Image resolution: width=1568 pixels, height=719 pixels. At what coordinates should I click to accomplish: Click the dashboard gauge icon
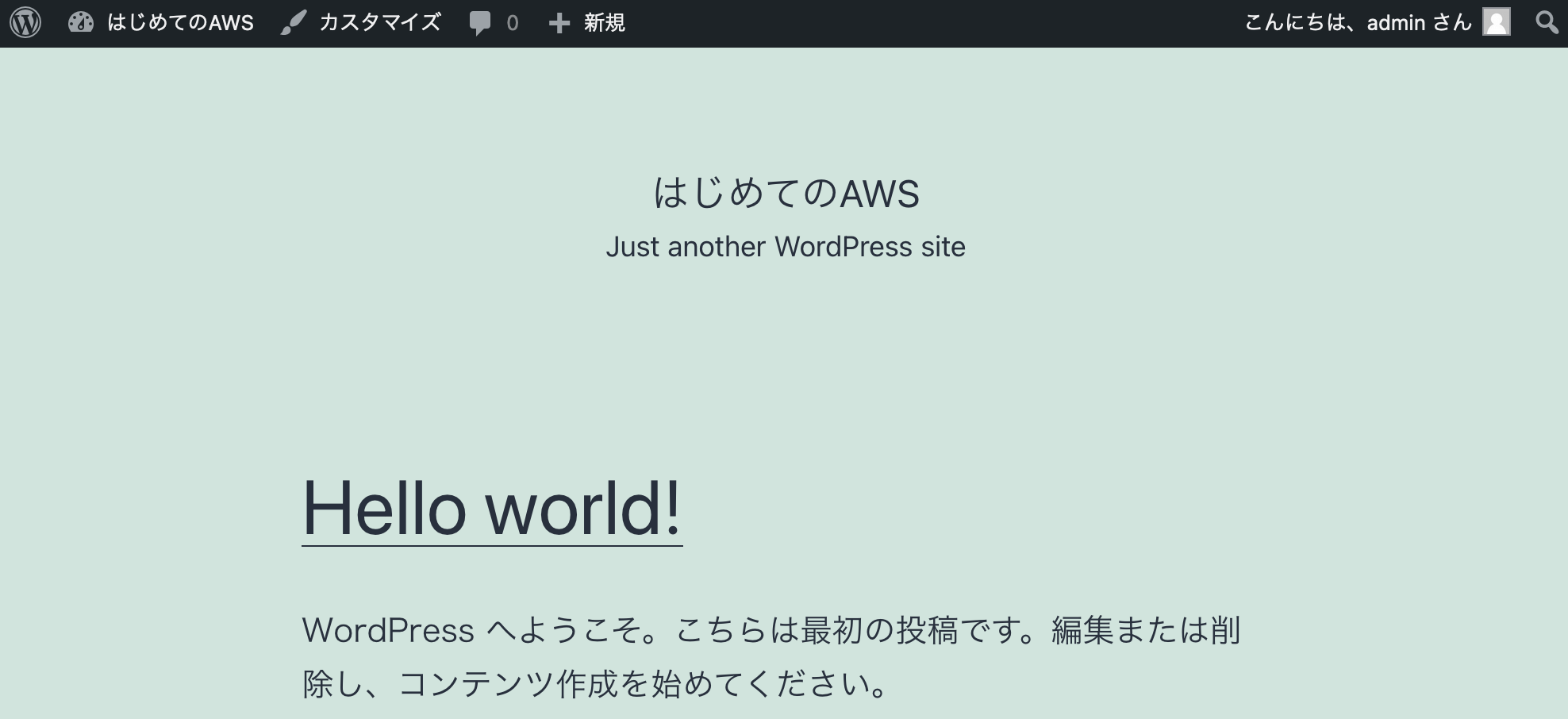pos(81,23)
